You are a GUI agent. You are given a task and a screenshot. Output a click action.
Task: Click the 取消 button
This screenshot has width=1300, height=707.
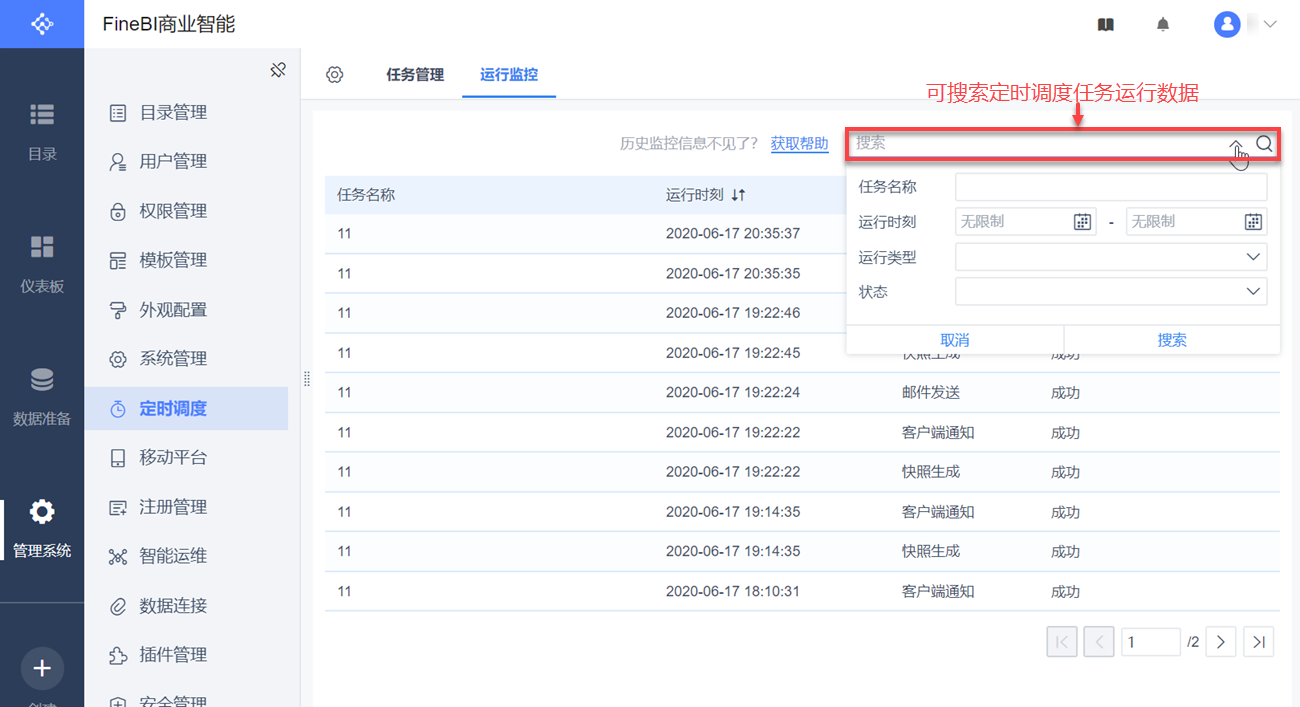955,340
